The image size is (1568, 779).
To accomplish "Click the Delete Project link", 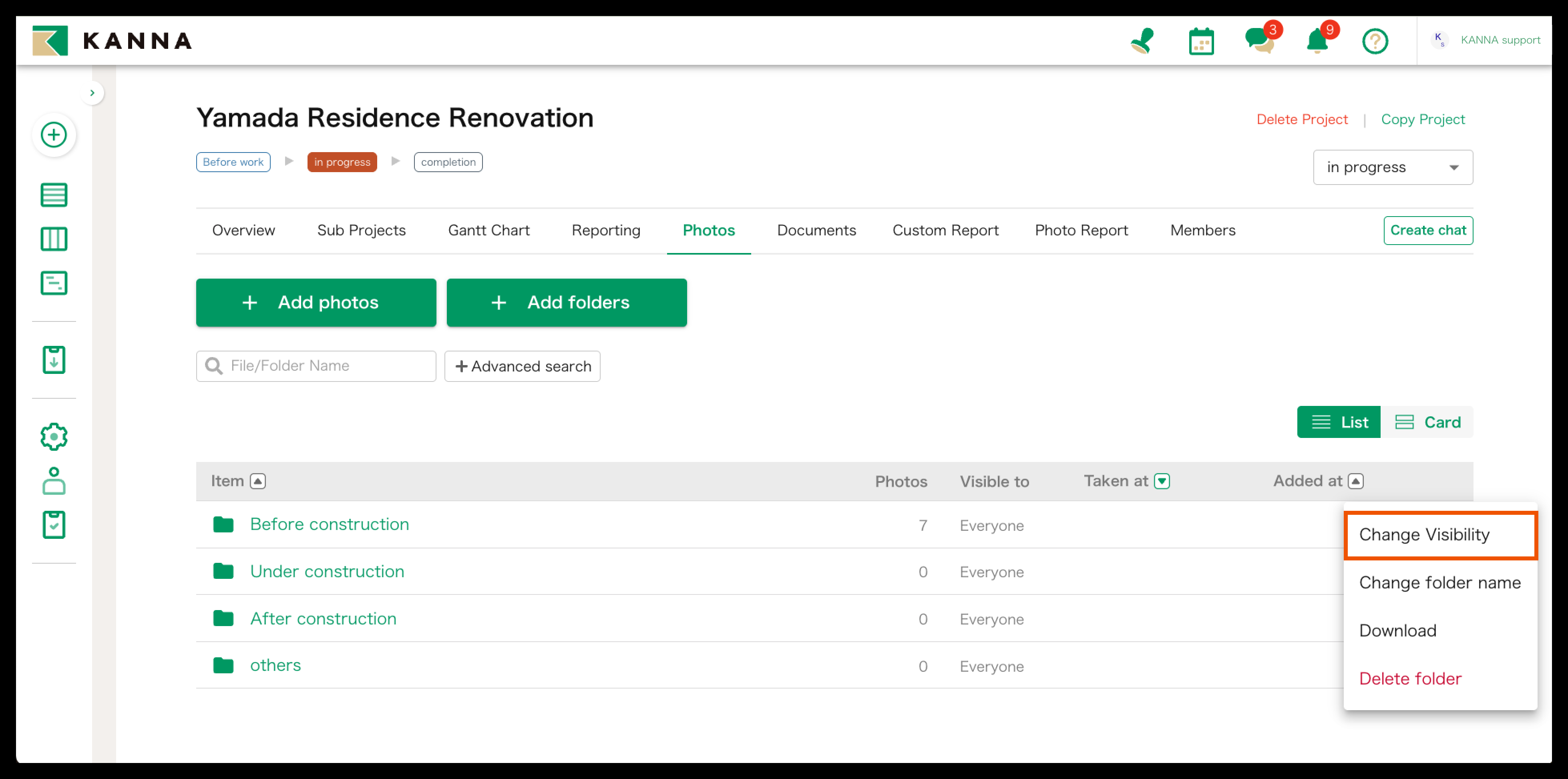I will (1301, 119).
